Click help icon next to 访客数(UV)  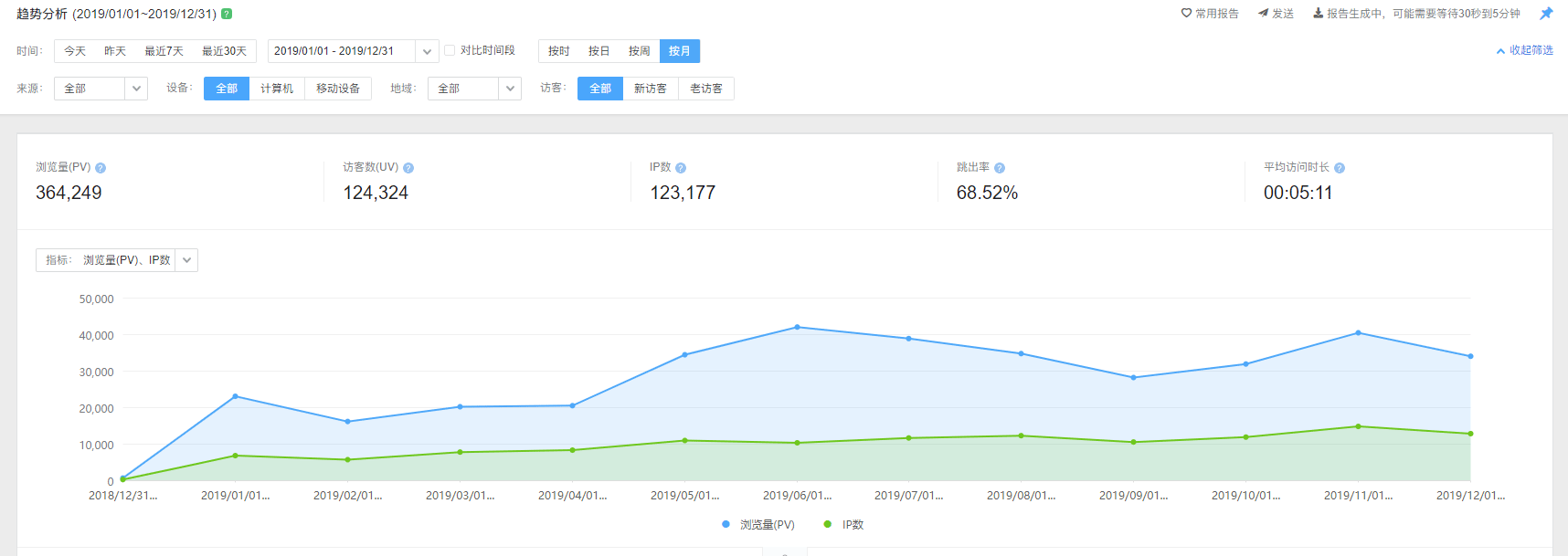point(408,168)
